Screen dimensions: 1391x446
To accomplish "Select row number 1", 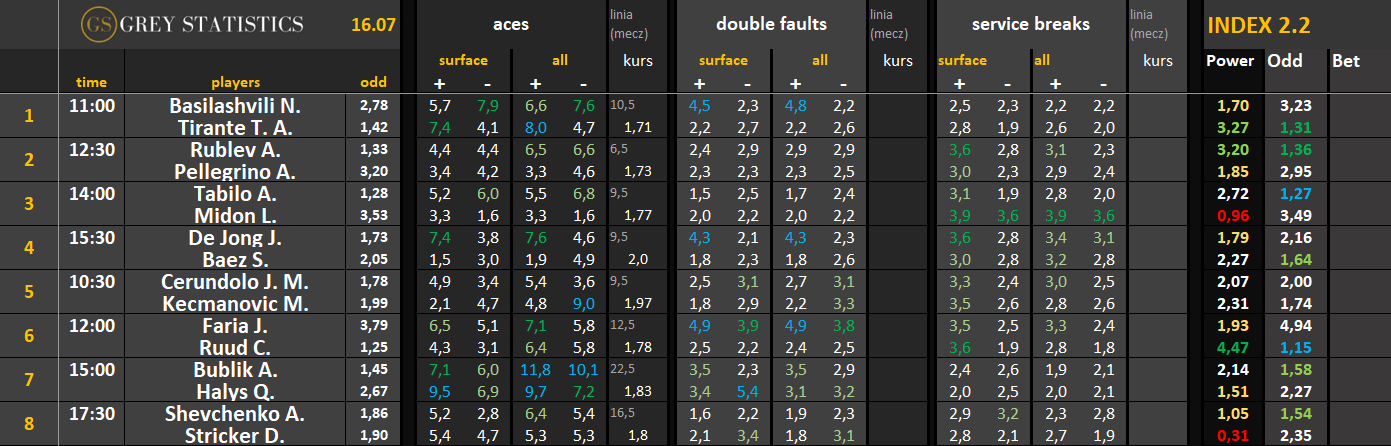I will (28, 116).
